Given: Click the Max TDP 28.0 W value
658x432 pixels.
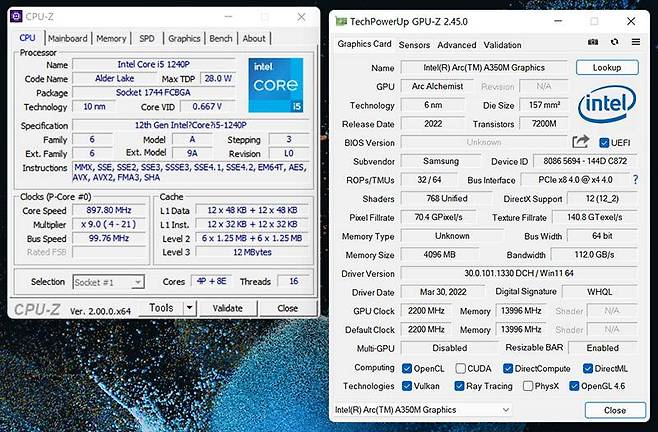Looking at the screenshot, I should 218,79.
